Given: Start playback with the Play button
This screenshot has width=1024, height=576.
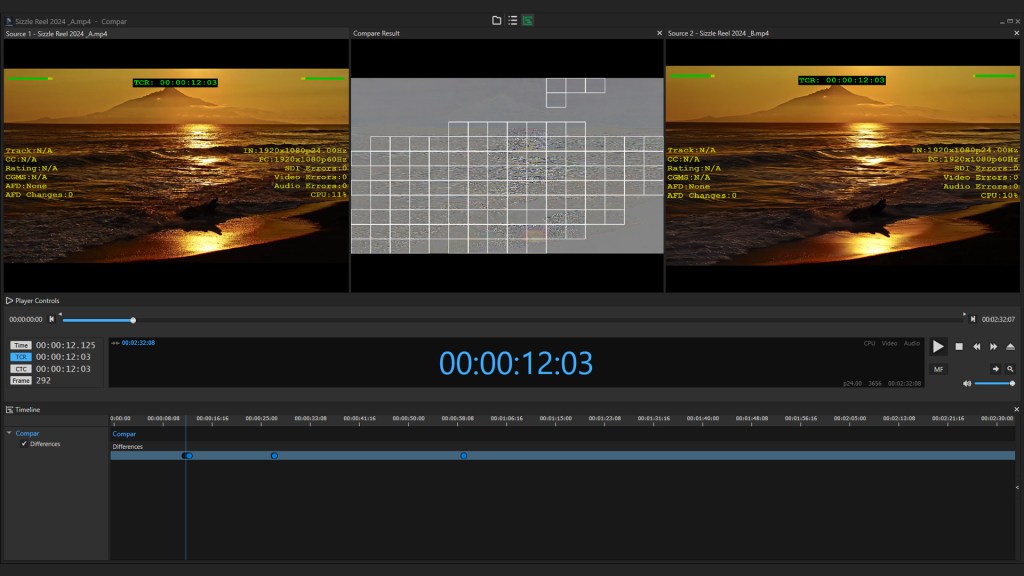Looking at the screenshot, I should point(937,346).
